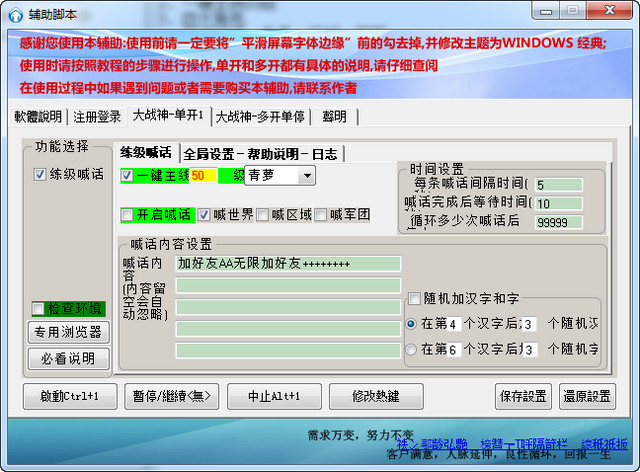Uncheck the 喊世界 checkbox

point(204,215)
